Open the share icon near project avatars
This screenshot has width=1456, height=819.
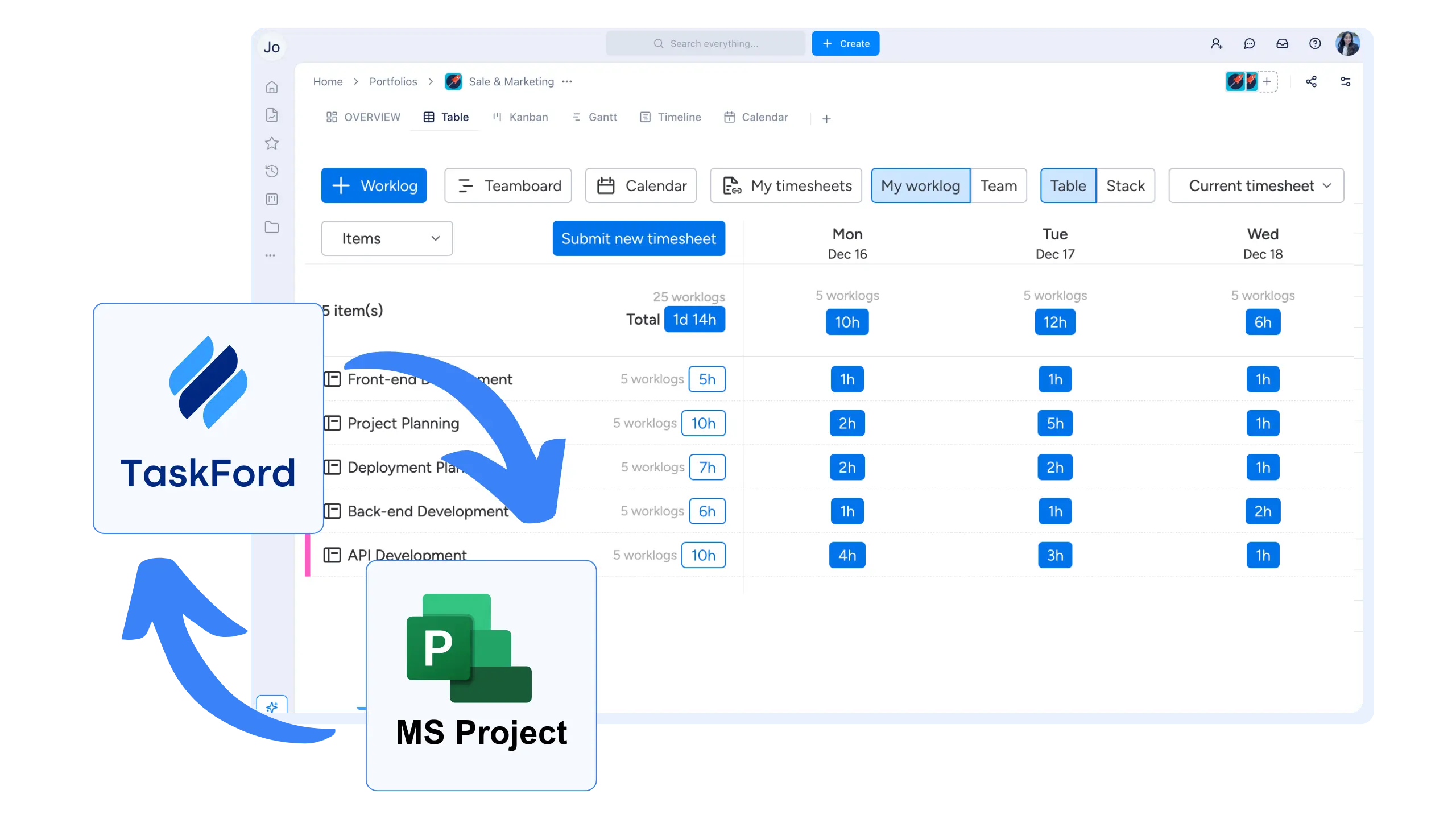coord(1312,82)
